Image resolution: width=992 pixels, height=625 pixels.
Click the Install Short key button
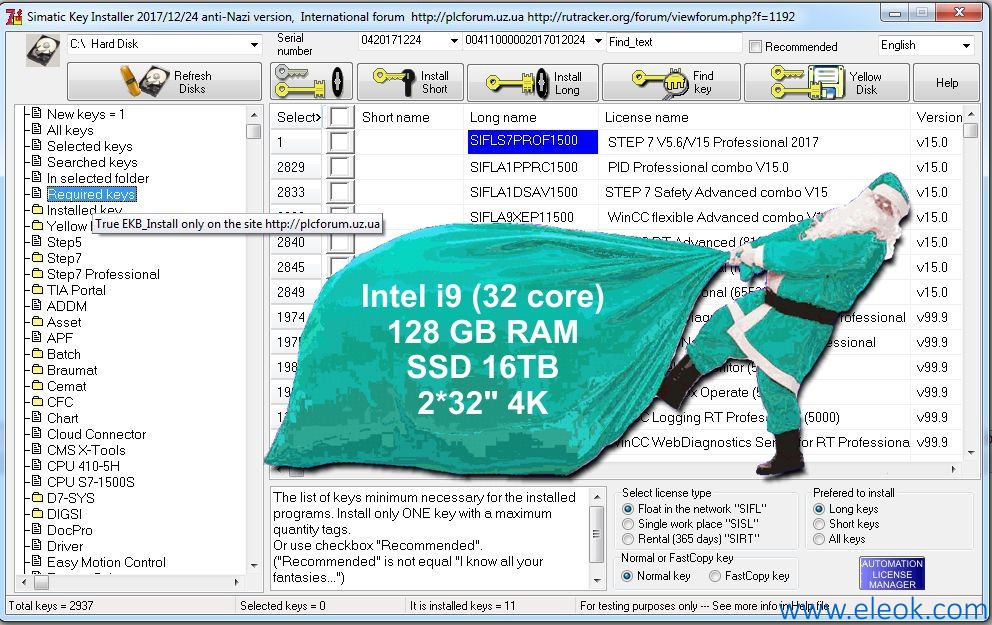pyautogui.click(x=410, y=82)
